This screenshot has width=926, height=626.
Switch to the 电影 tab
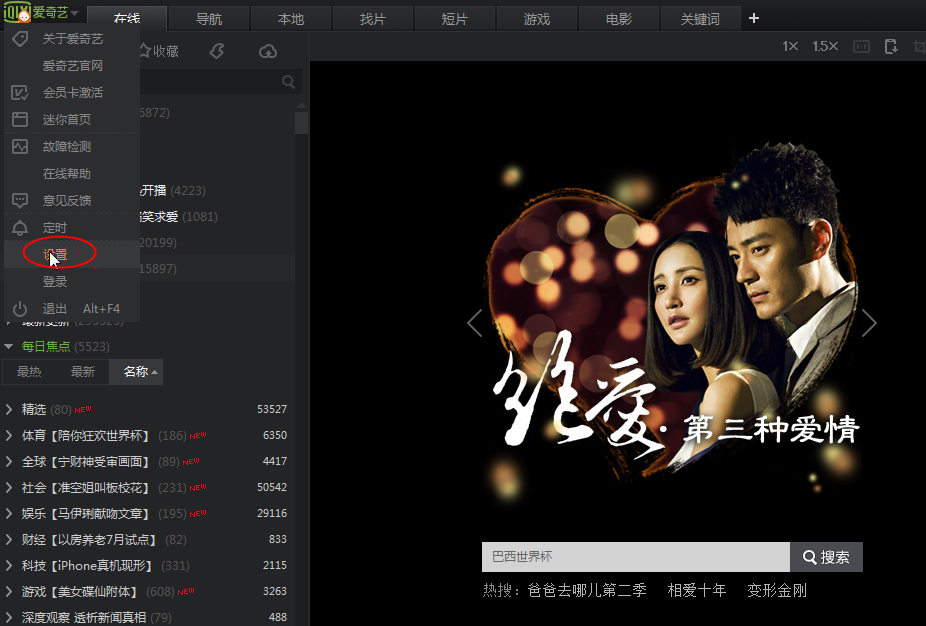pos(619,19)
